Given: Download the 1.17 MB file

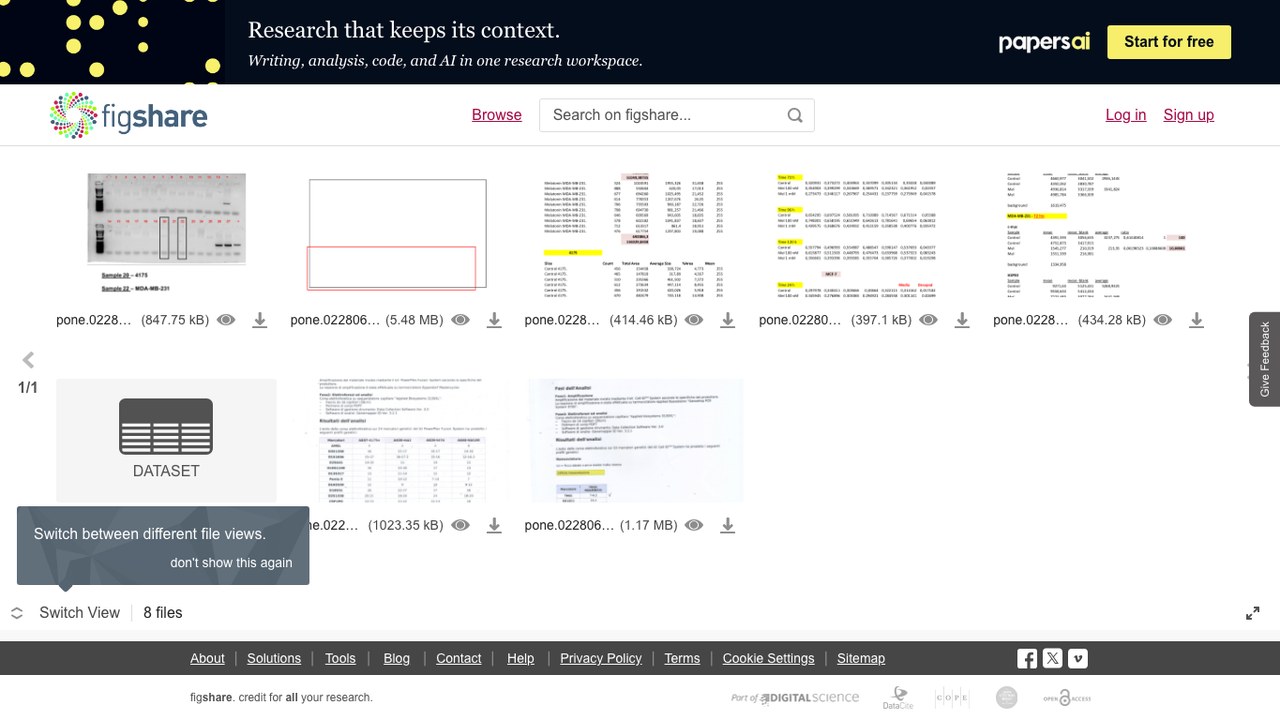Looking at the screenshot, I should click(728, 525).
